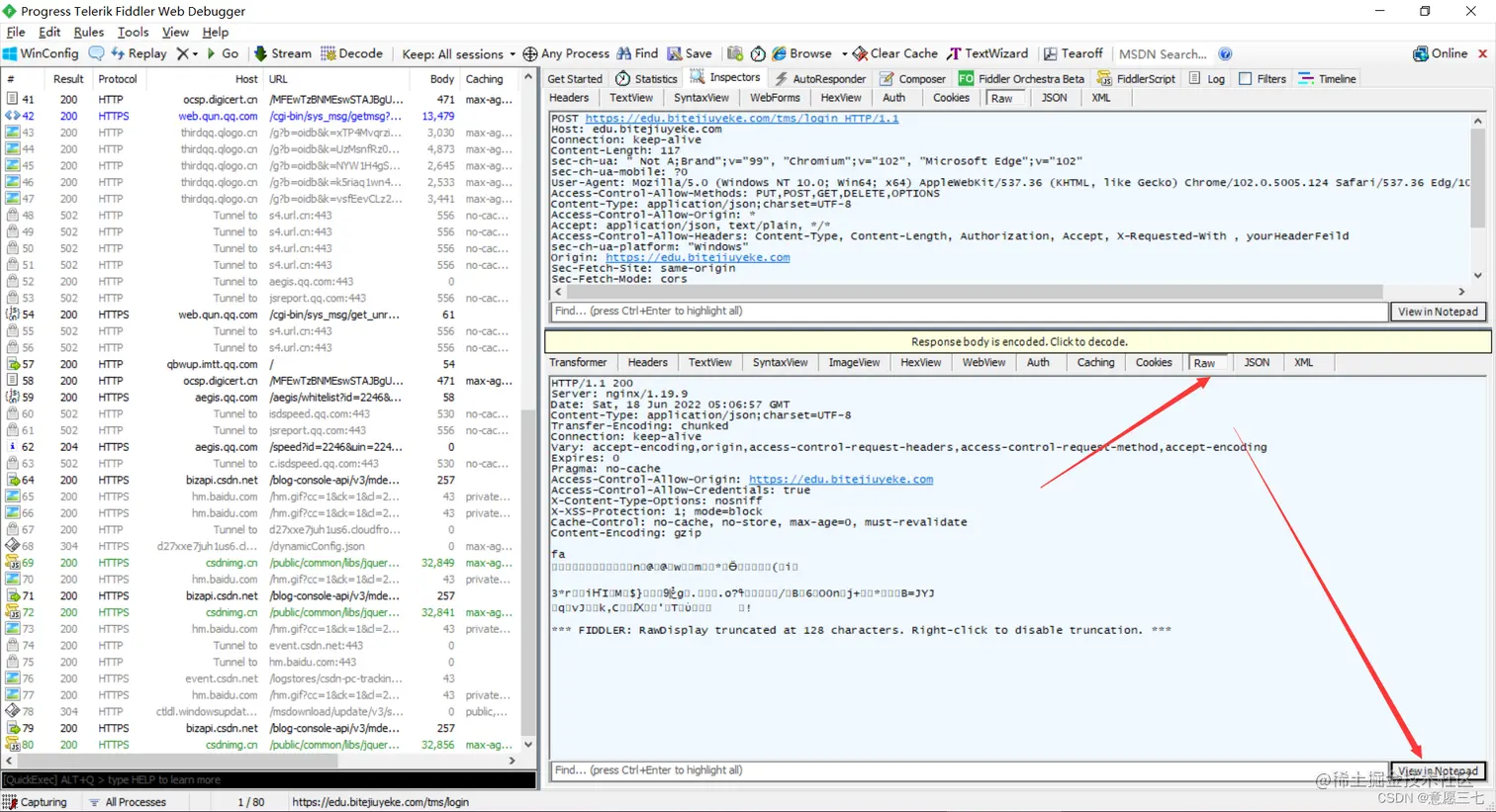The image size is (1496, 812).
Task: Open Origin https://edu.bitejiuyeke.com link in request
Action: 698,257
